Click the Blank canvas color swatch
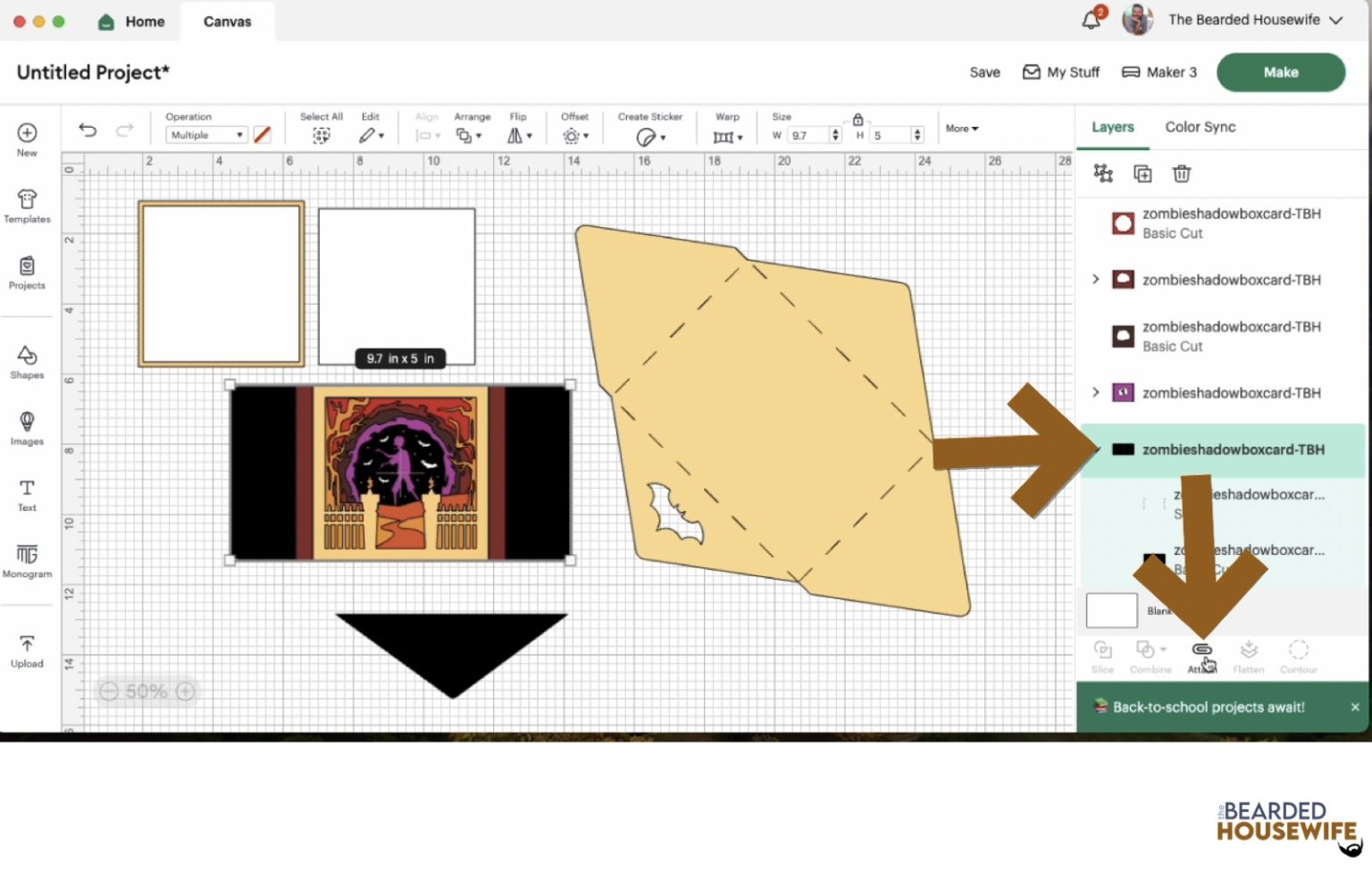Screen dimensions: 1372x872 (x=1111, y=610)
